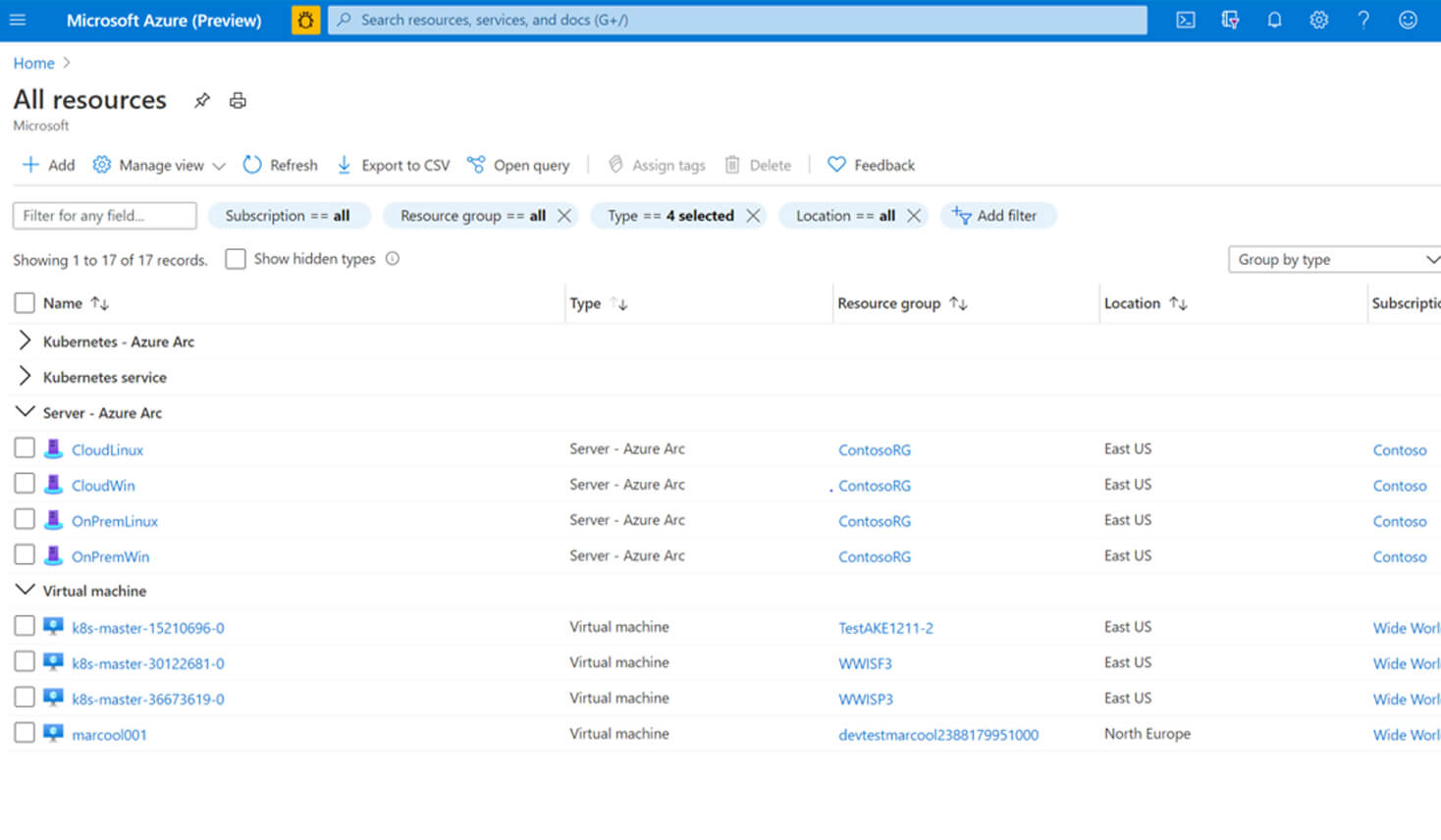Click the help question mark icon
Image resolution: width=1441 pixels, height=840 pixels.
1362,20
